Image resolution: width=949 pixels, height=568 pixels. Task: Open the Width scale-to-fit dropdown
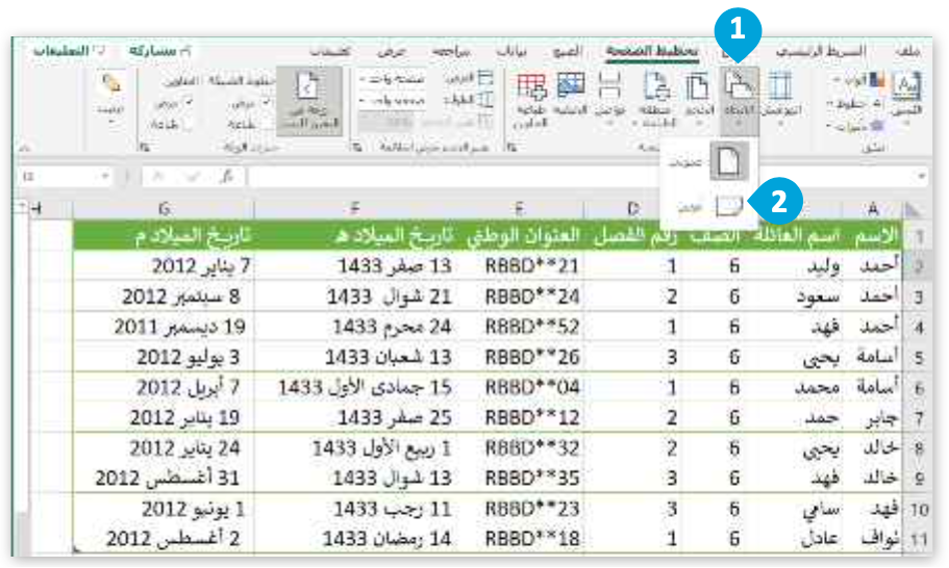(x=392, y=79)
